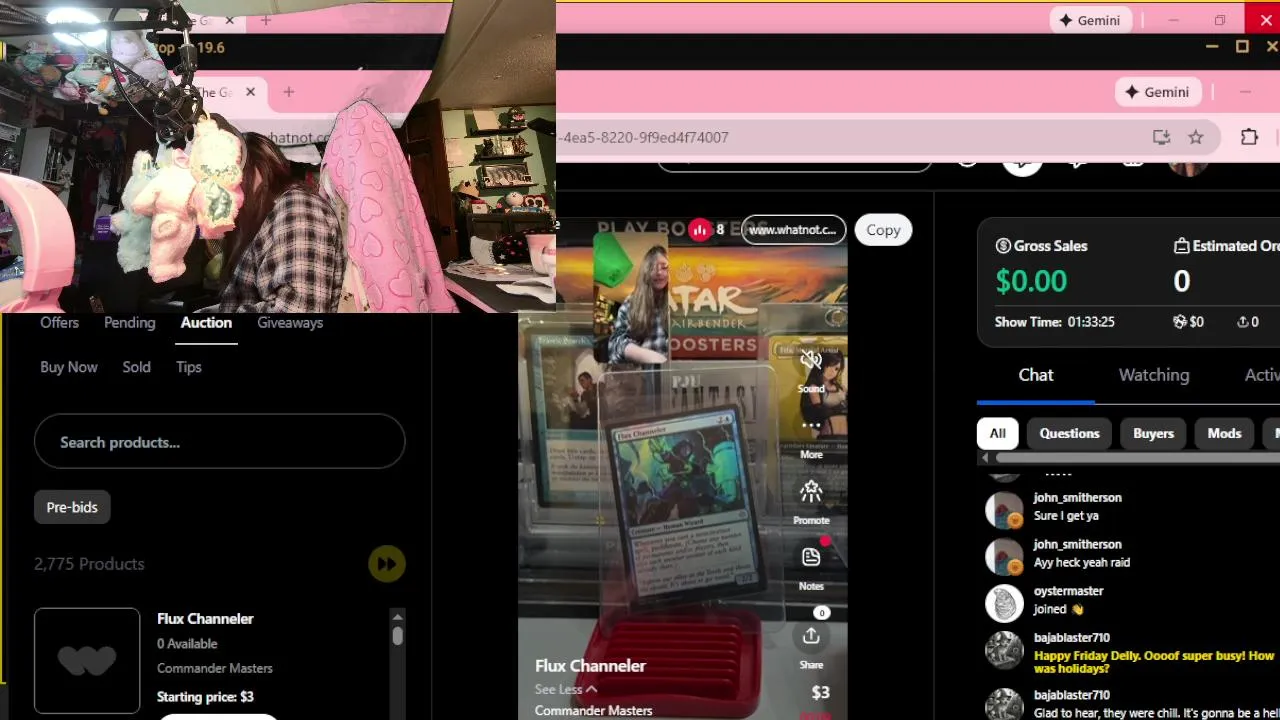Open the Estimated Orders bag icon

(1181, 246)
